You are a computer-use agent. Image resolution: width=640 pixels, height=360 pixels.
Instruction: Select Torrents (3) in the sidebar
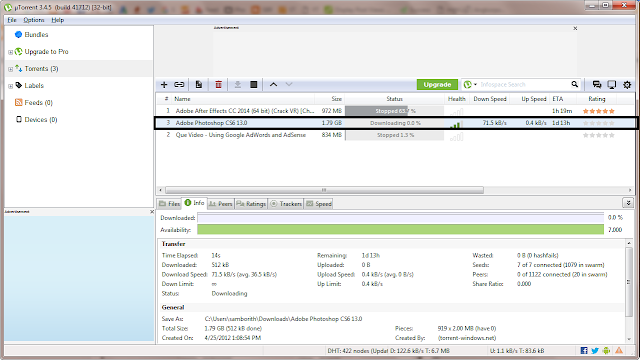pyautogui.click(x=41, y=69)
